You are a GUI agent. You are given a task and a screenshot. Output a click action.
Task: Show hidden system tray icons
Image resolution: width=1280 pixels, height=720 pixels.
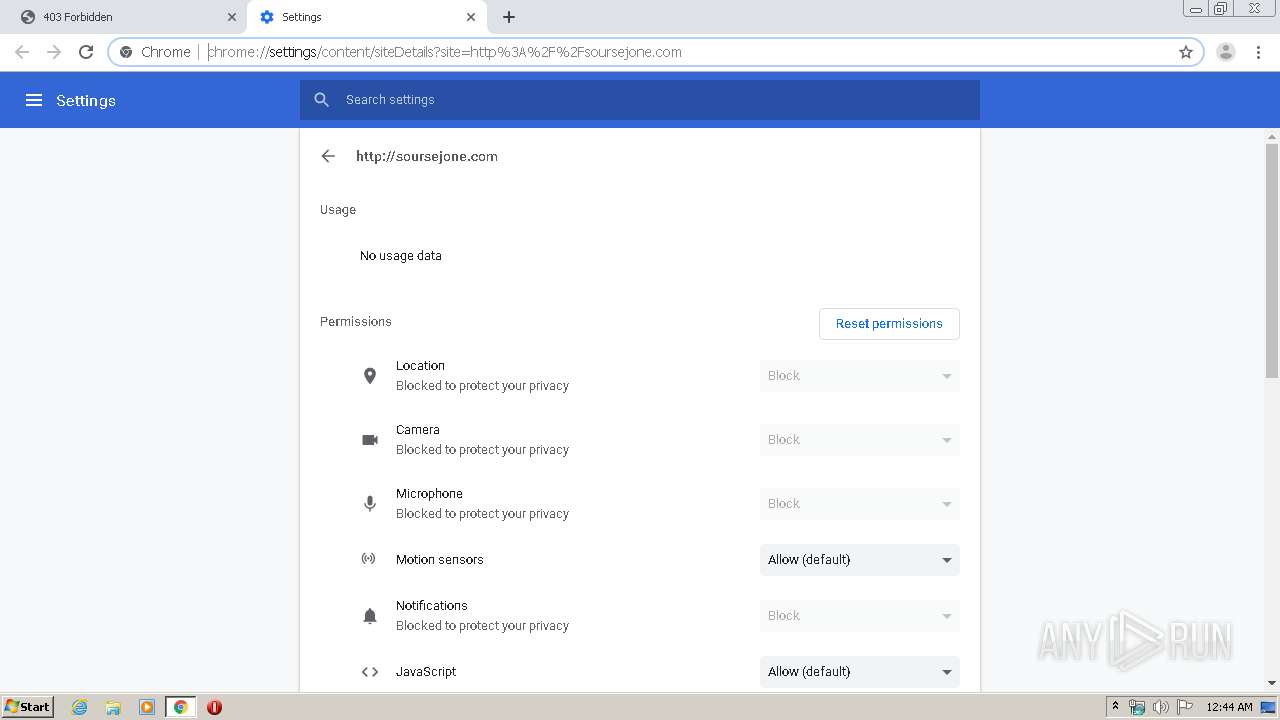tap(1115, 707)
